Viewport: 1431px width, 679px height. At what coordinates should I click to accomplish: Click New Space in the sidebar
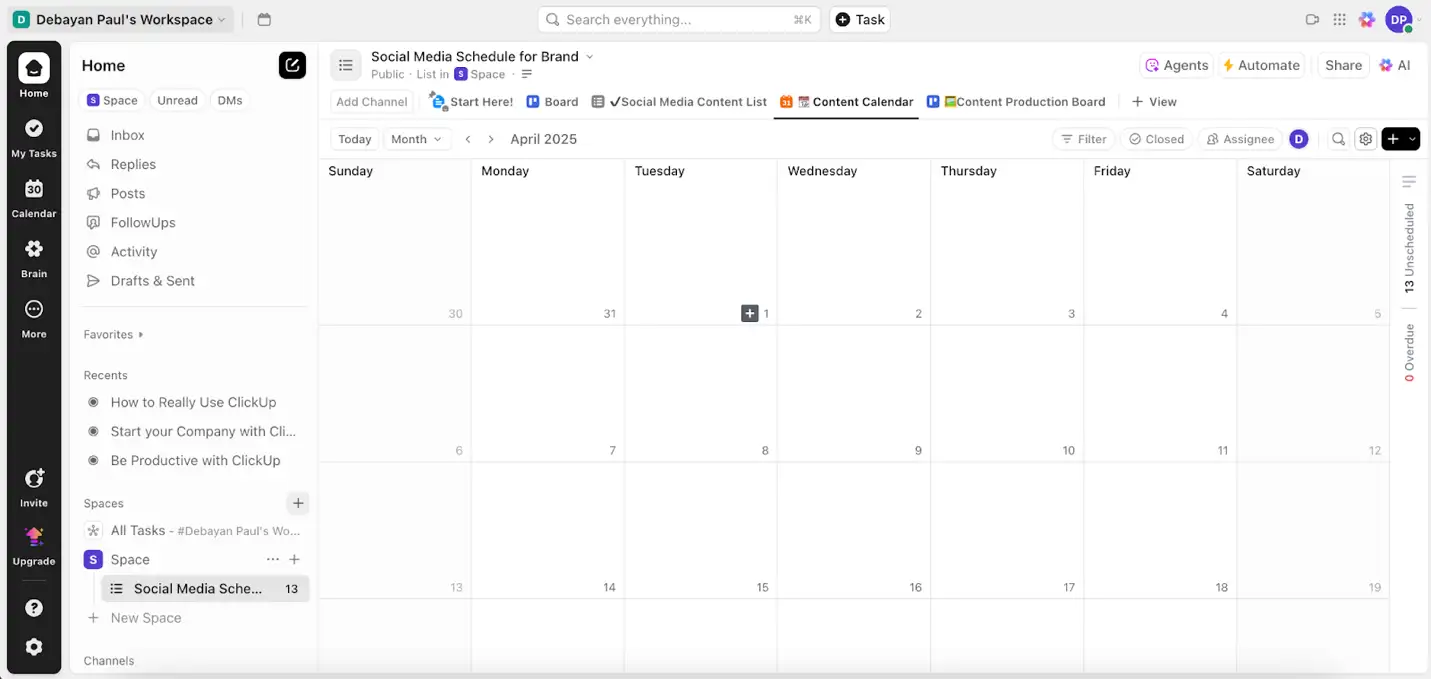click(x=146, y=618)
